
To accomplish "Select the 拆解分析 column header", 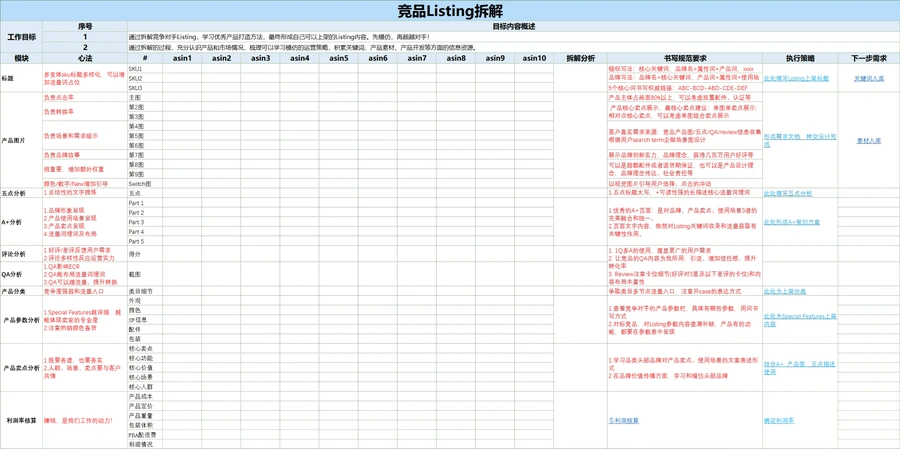I will (x=581, y=58).
